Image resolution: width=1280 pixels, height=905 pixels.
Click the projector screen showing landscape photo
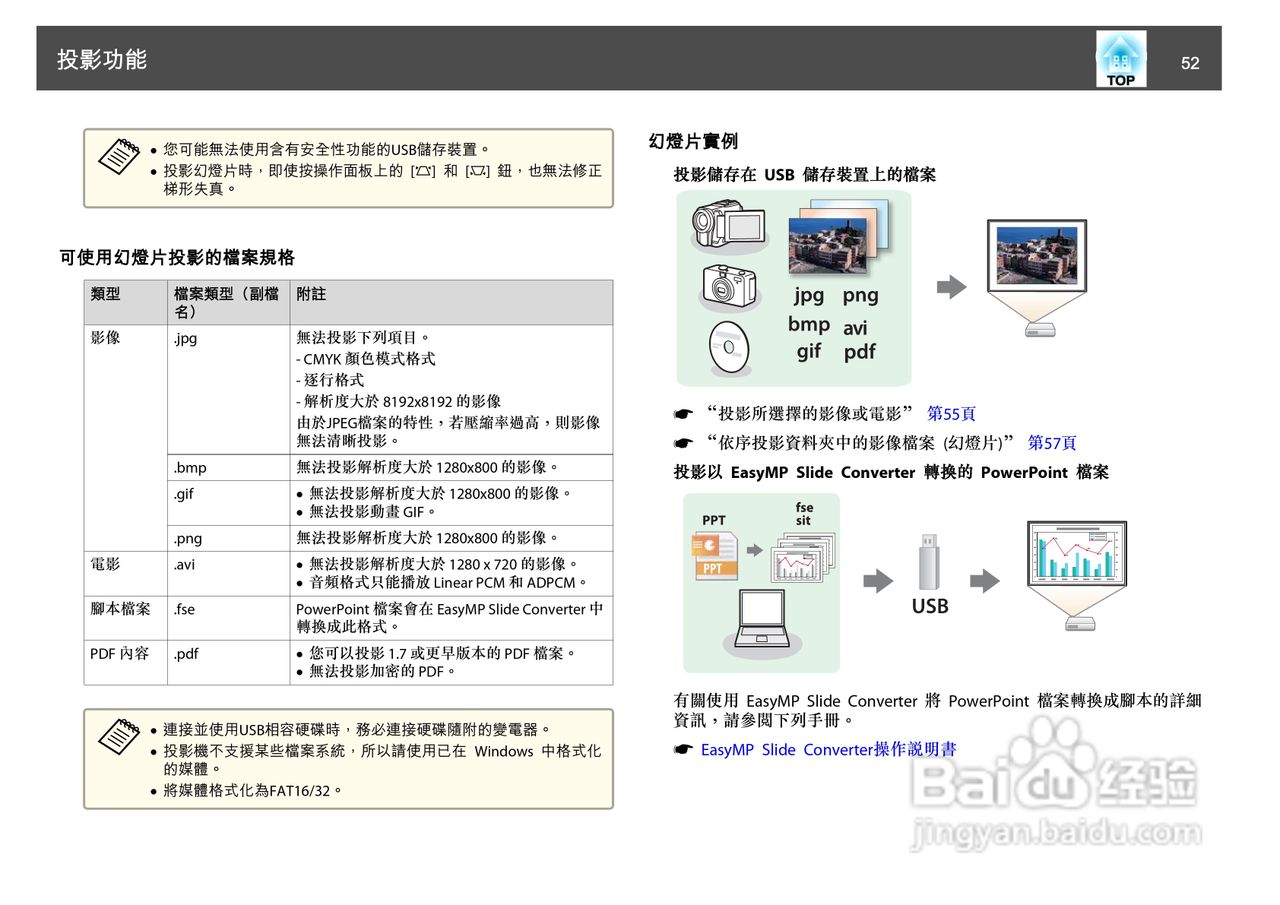(x=1037, y=256)
